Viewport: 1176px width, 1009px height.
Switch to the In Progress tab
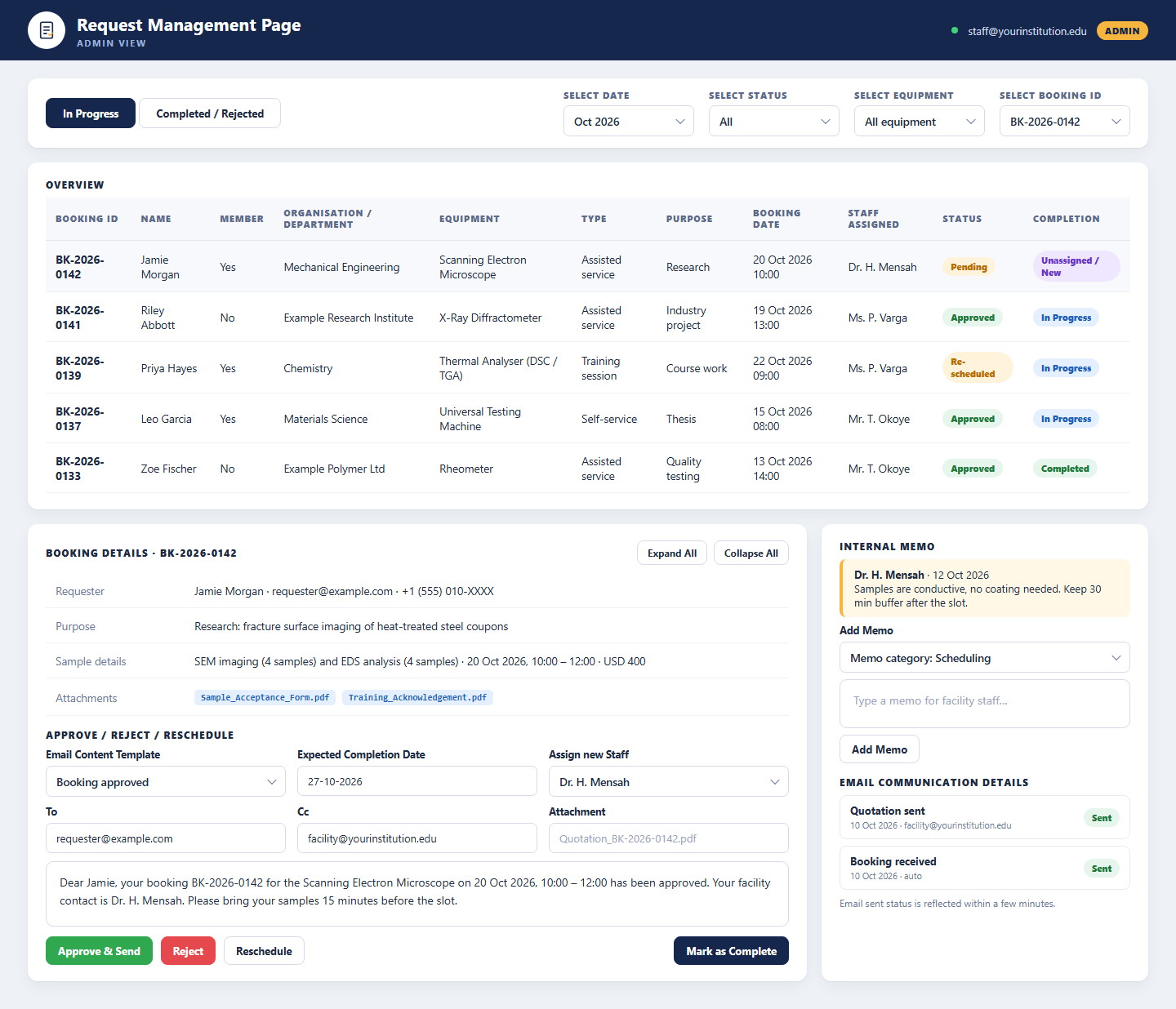(91, 113)
